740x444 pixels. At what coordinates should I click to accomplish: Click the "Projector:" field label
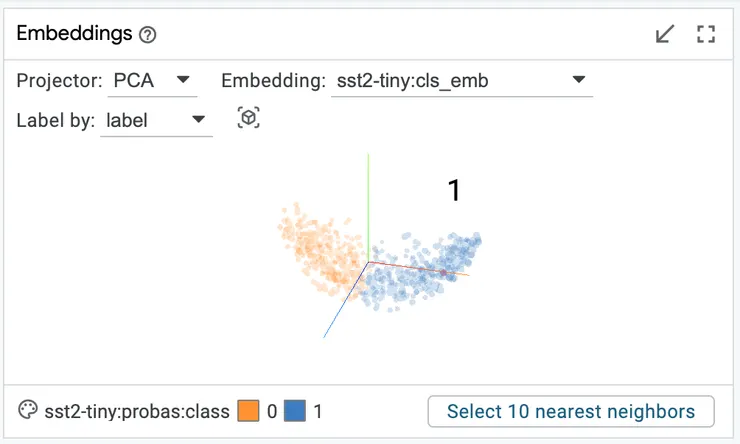pos(59,81)
